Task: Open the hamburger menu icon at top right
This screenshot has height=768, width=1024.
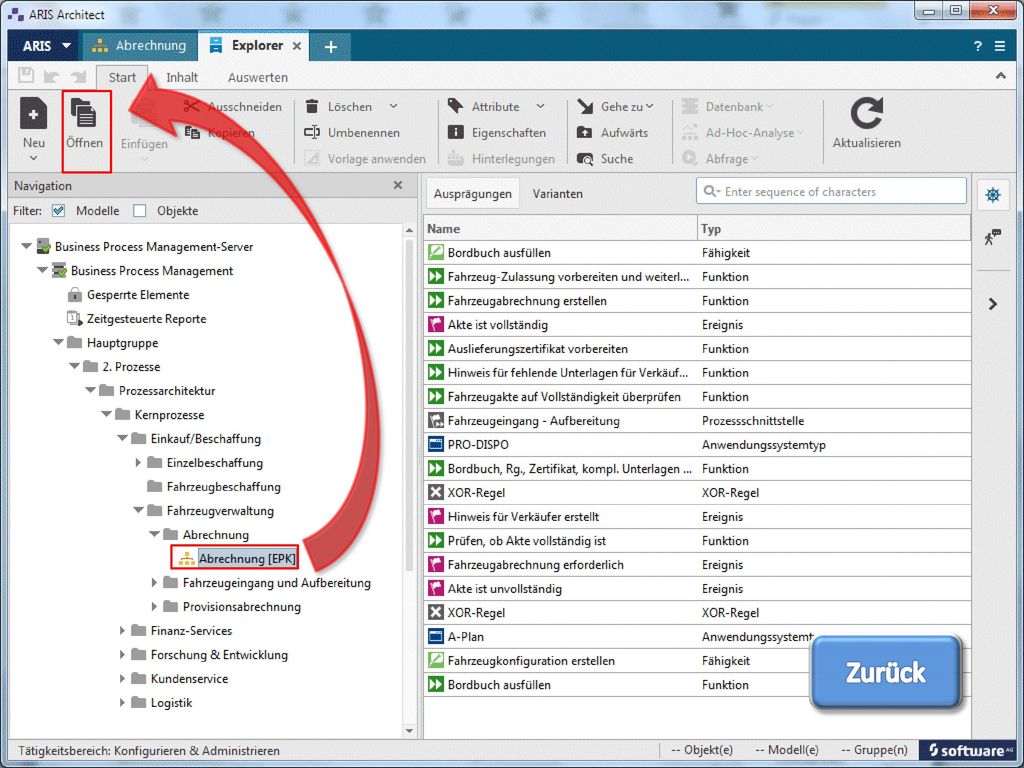Action: coord(1000,46)
